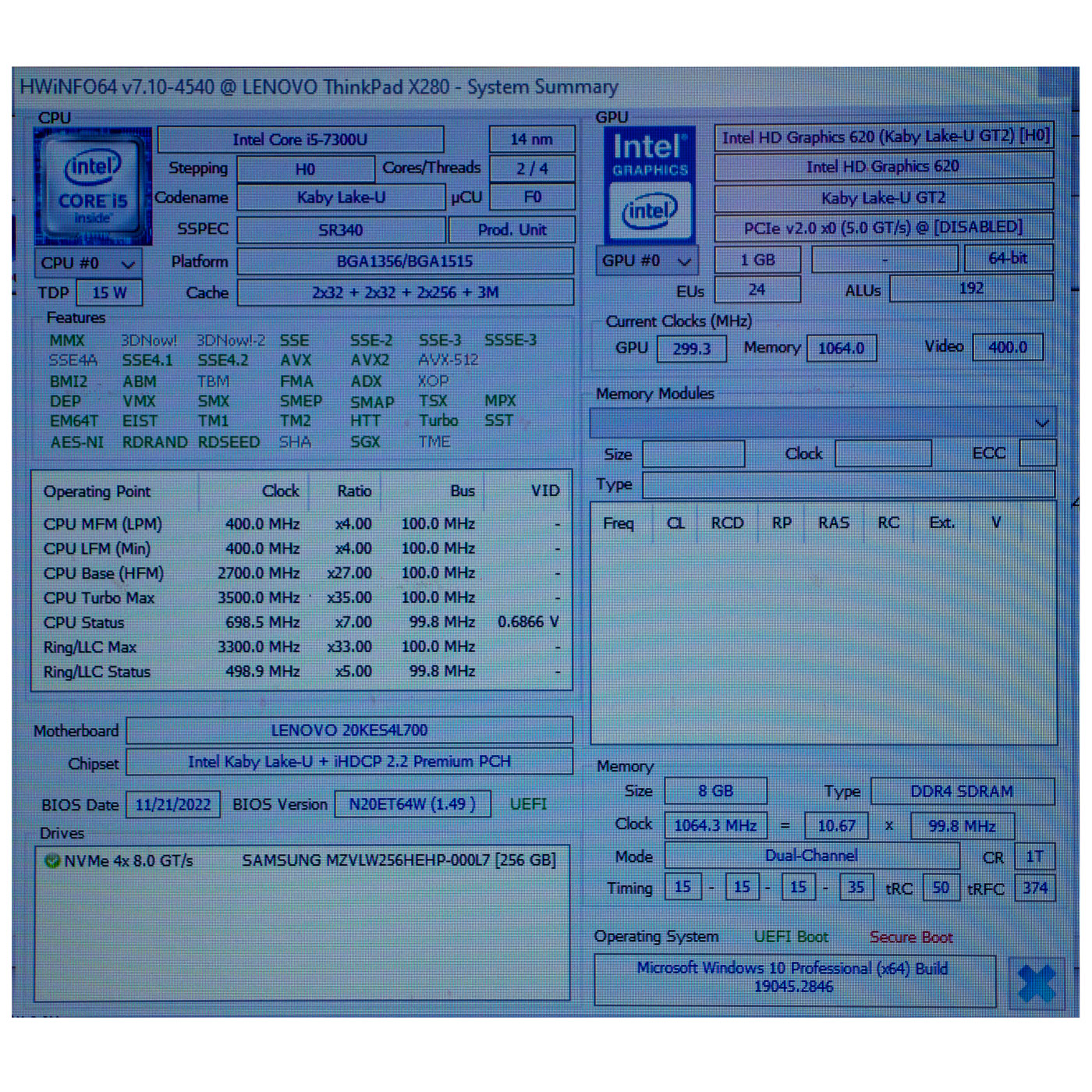Viewport: 1092px width, 1092px height.
Task: Select the CPU LFM (Min) row
Action: click(x=301, y=549)
